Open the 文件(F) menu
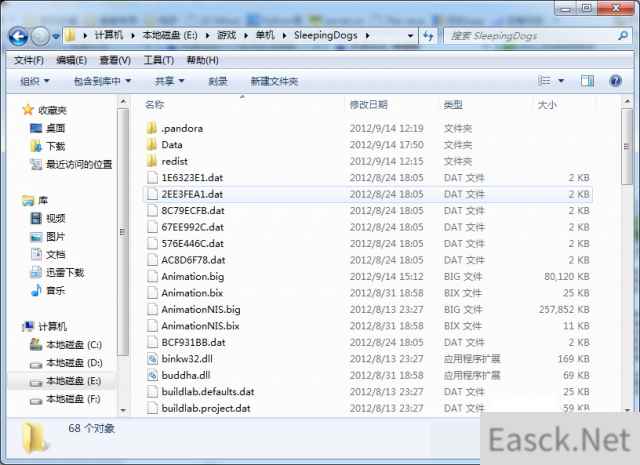640x465 pixels. point(26,60)
